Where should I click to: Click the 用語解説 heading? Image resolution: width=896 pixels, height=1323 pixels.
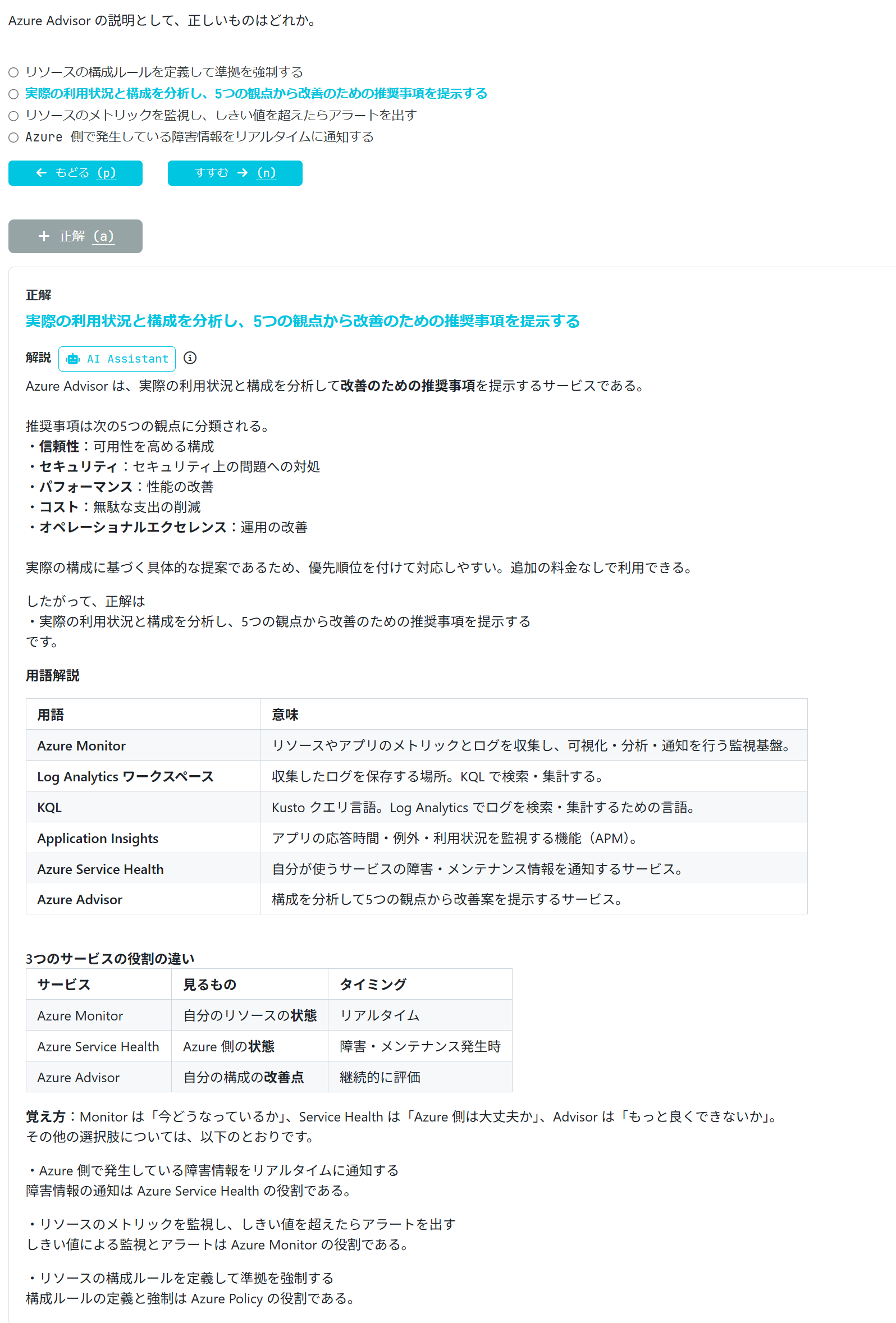pos(52,676)
